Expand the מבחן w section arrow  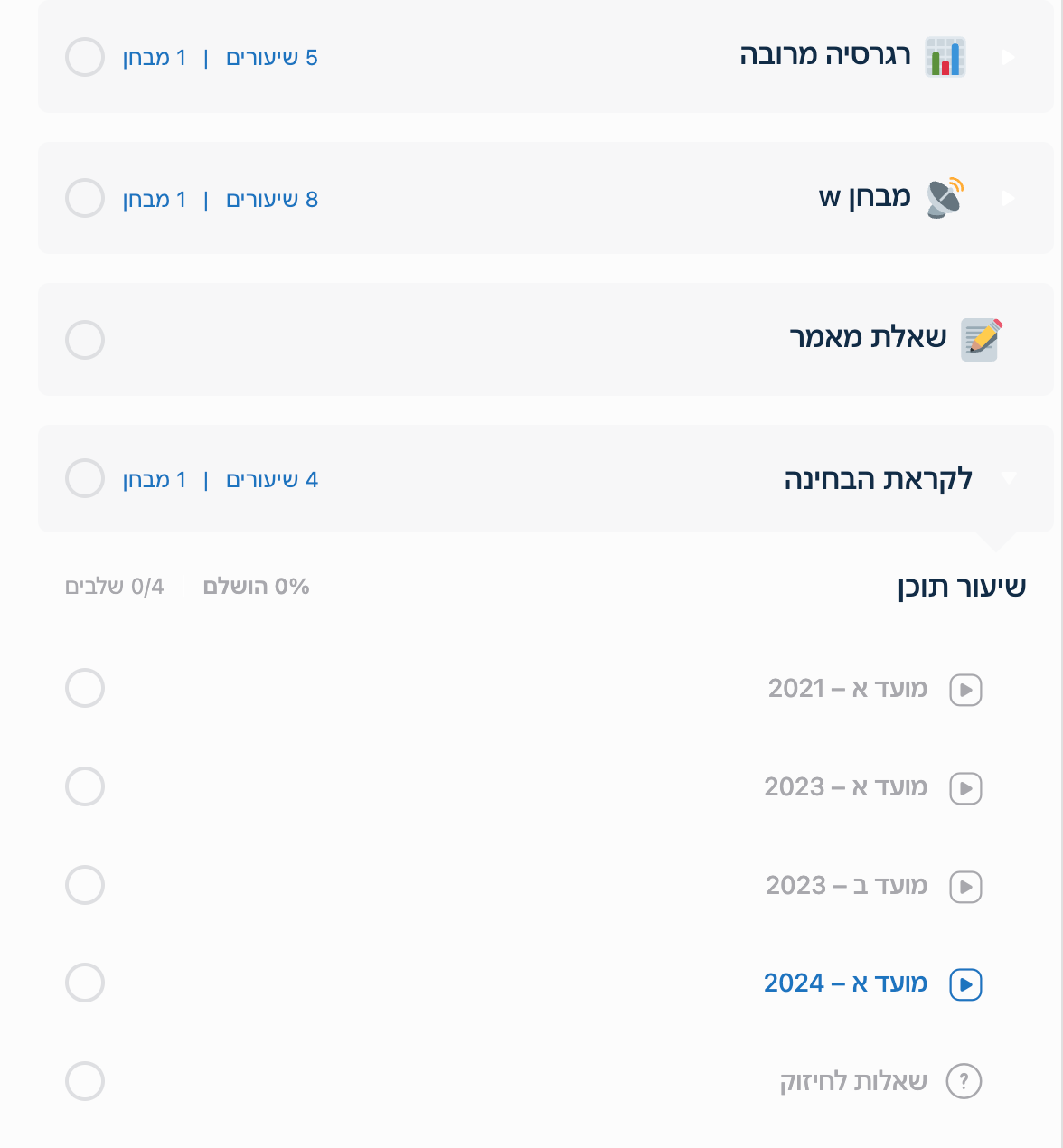(1009, 198)
